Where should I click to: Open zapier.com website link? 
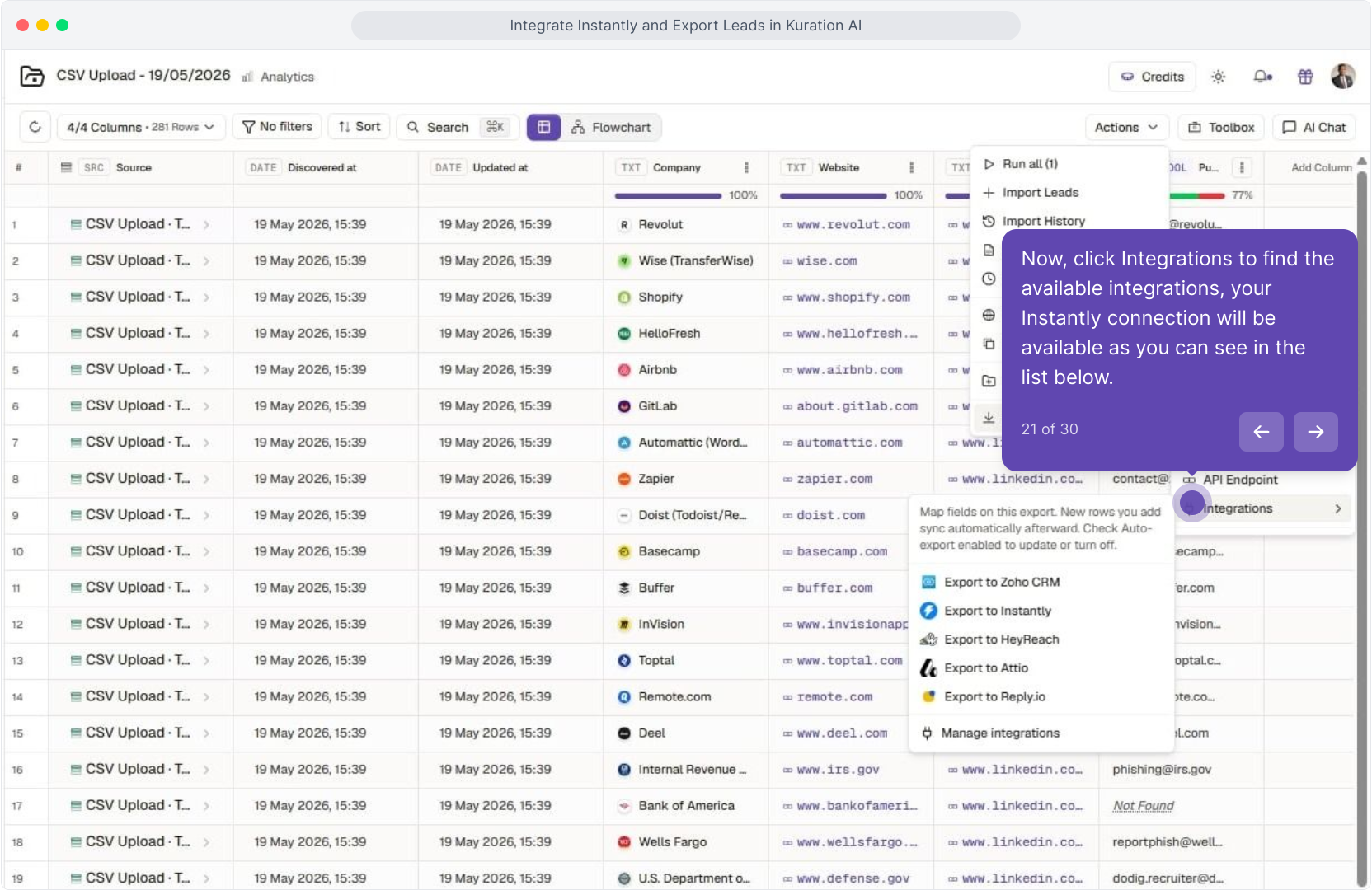(x=834, y=479)
